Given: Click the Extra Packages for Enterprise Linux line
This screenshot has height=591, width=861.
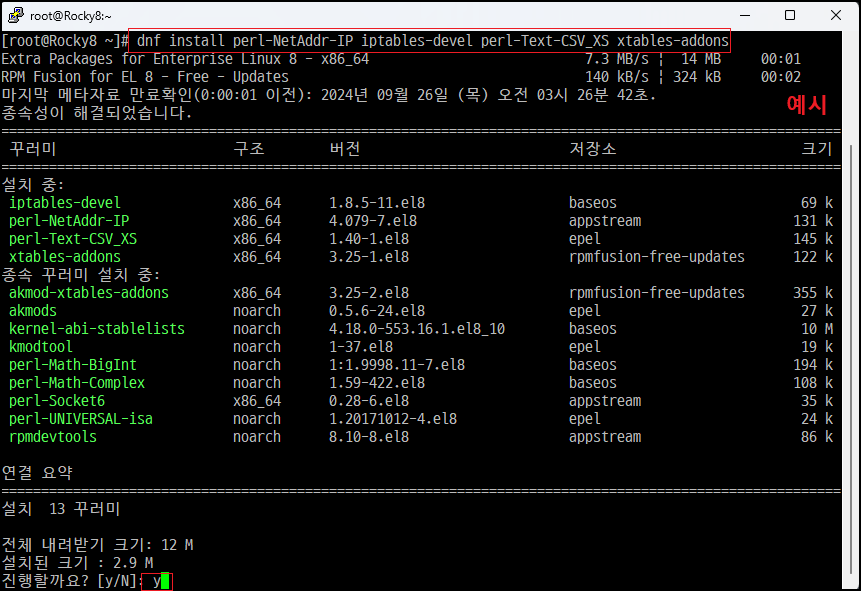Looking at the screenshot, I should pos(185,59).
